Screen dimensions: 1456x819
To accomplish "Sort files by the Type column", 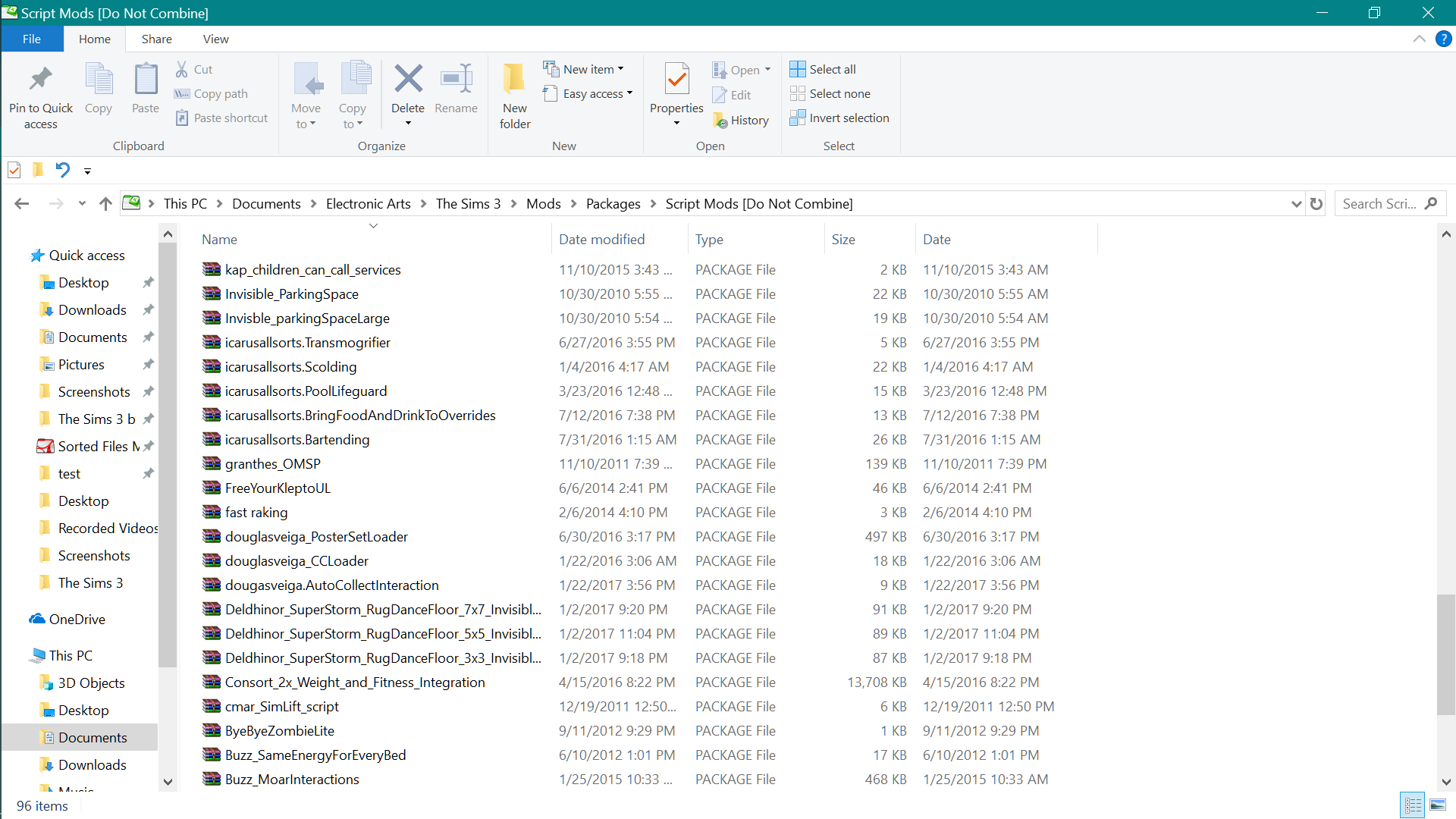I will [756, 239].
